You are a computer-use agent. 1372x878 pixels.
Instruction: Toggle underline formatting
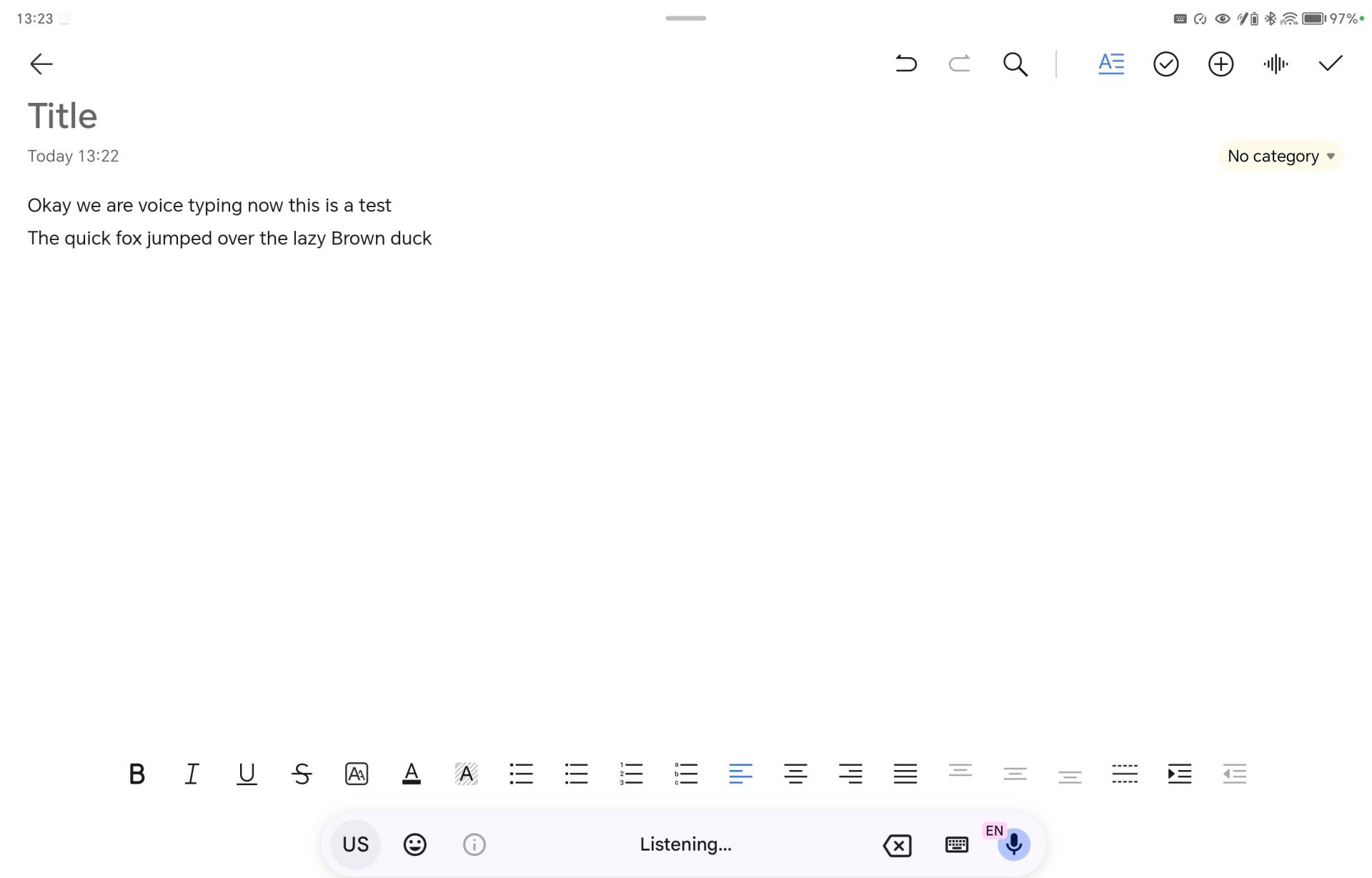point(247,774)
